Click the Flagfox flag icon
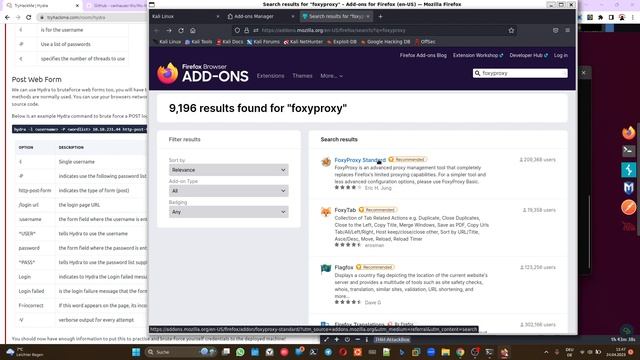Image resolution: width=640 pixels, height=360 pixels. coord(326,269)
